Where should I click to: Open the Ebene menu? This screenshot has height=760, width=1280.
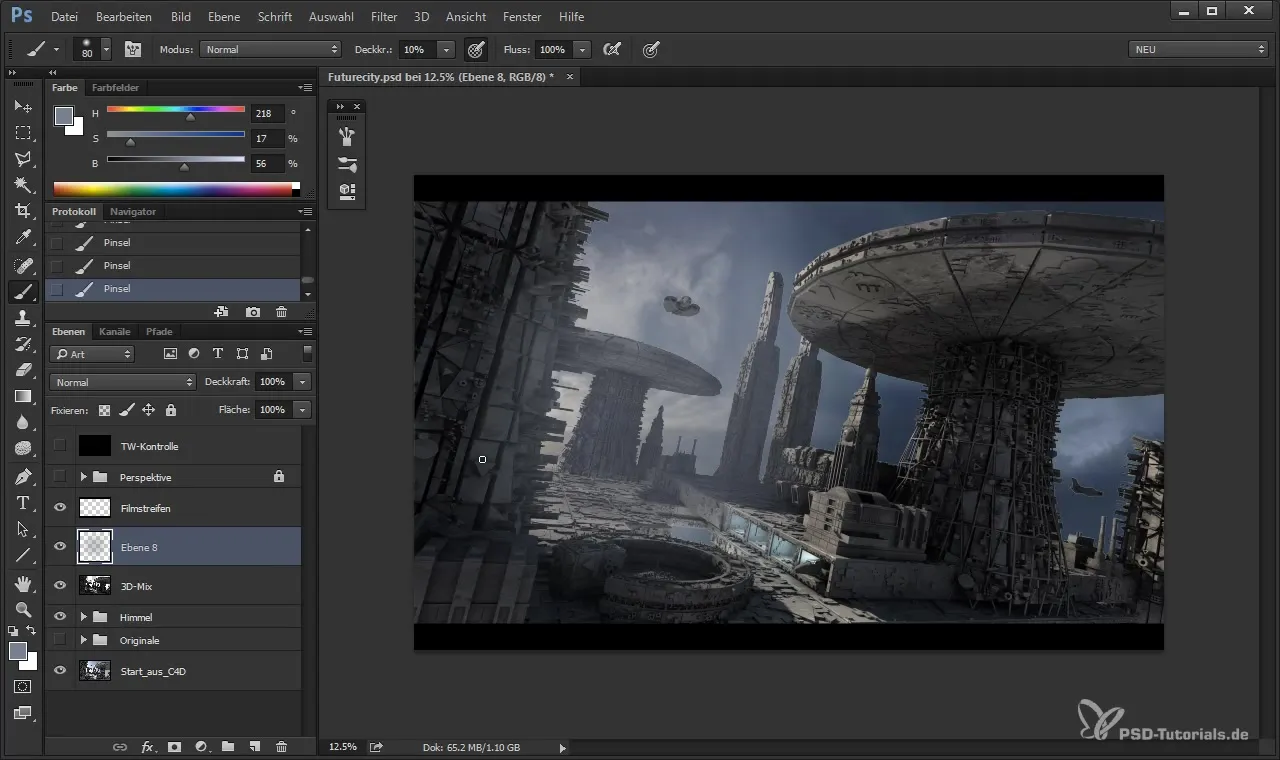[x=224, y=17]
